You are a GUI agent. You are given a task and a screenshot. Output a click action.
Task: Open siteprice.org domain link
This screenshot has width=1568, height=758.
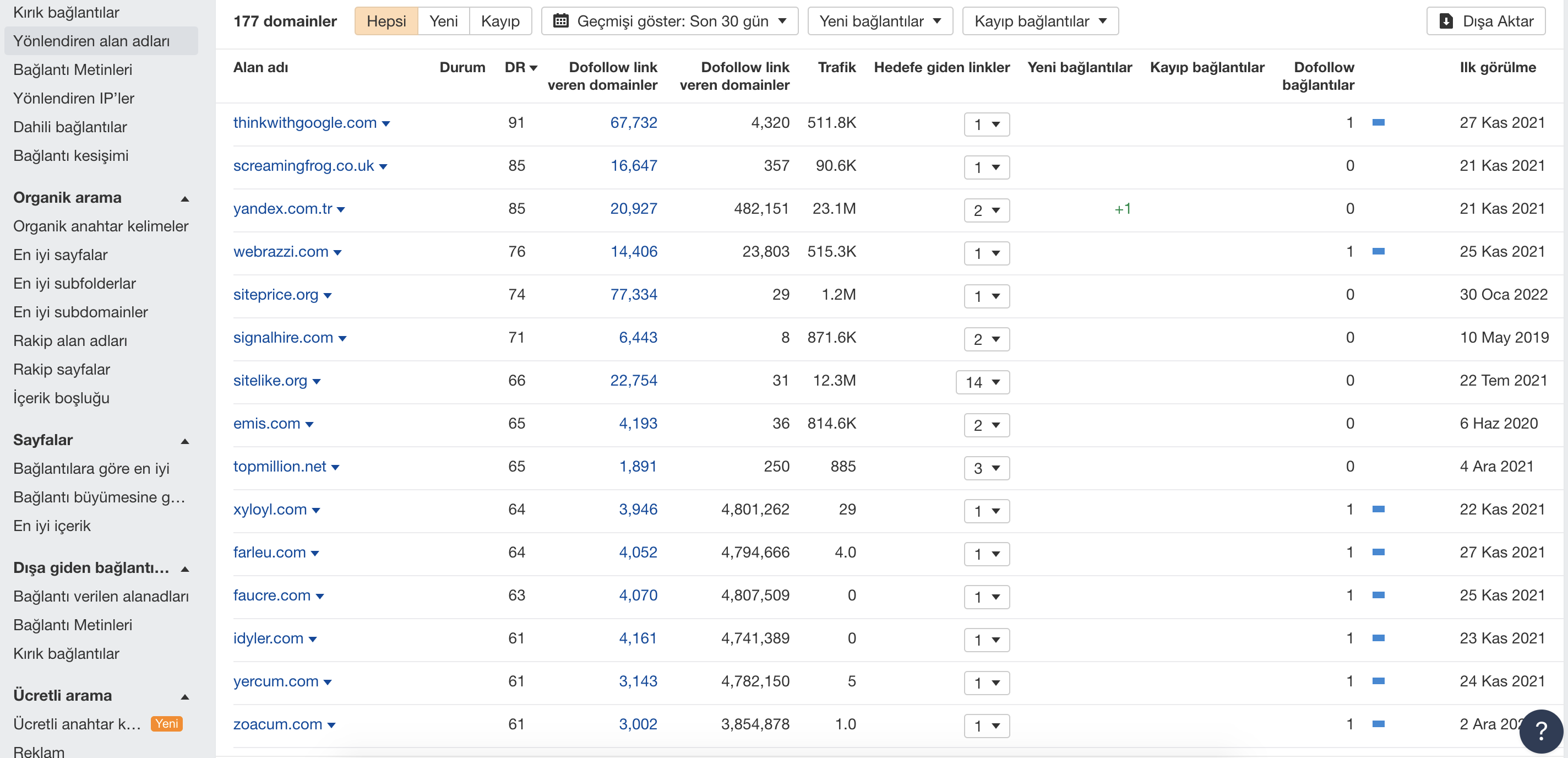(x=276, y=295)
